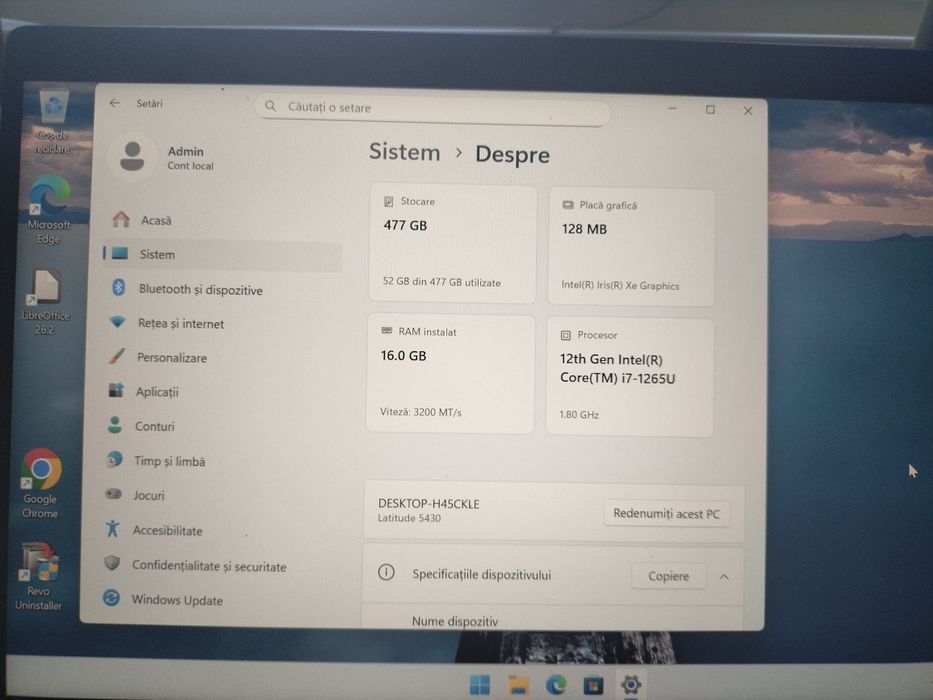Open Microsoft Store from the taskbar
Image resolution: width=933 pixels, height=700 pixels.
click(x=593, y=685)
